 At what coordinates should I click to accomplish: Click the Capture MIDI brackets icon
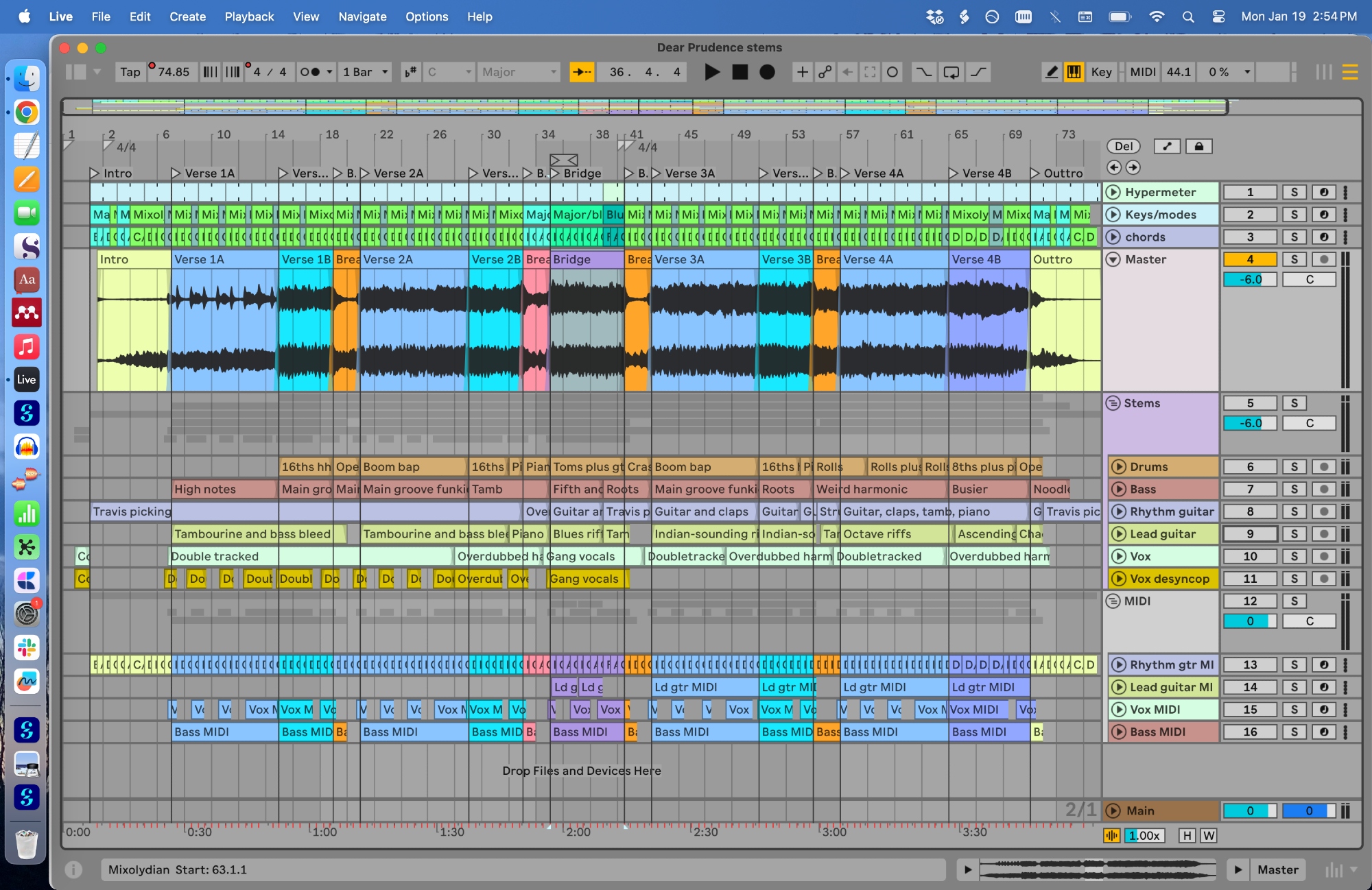[870, 72]
